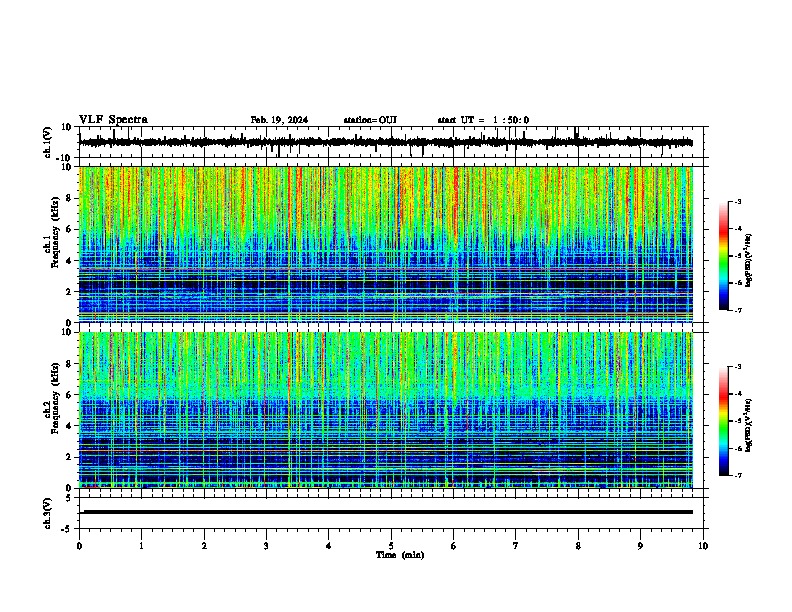
Task: Click the "ch.3(V)" axis label
Action: pyautogui.click(x=48, y=513)
